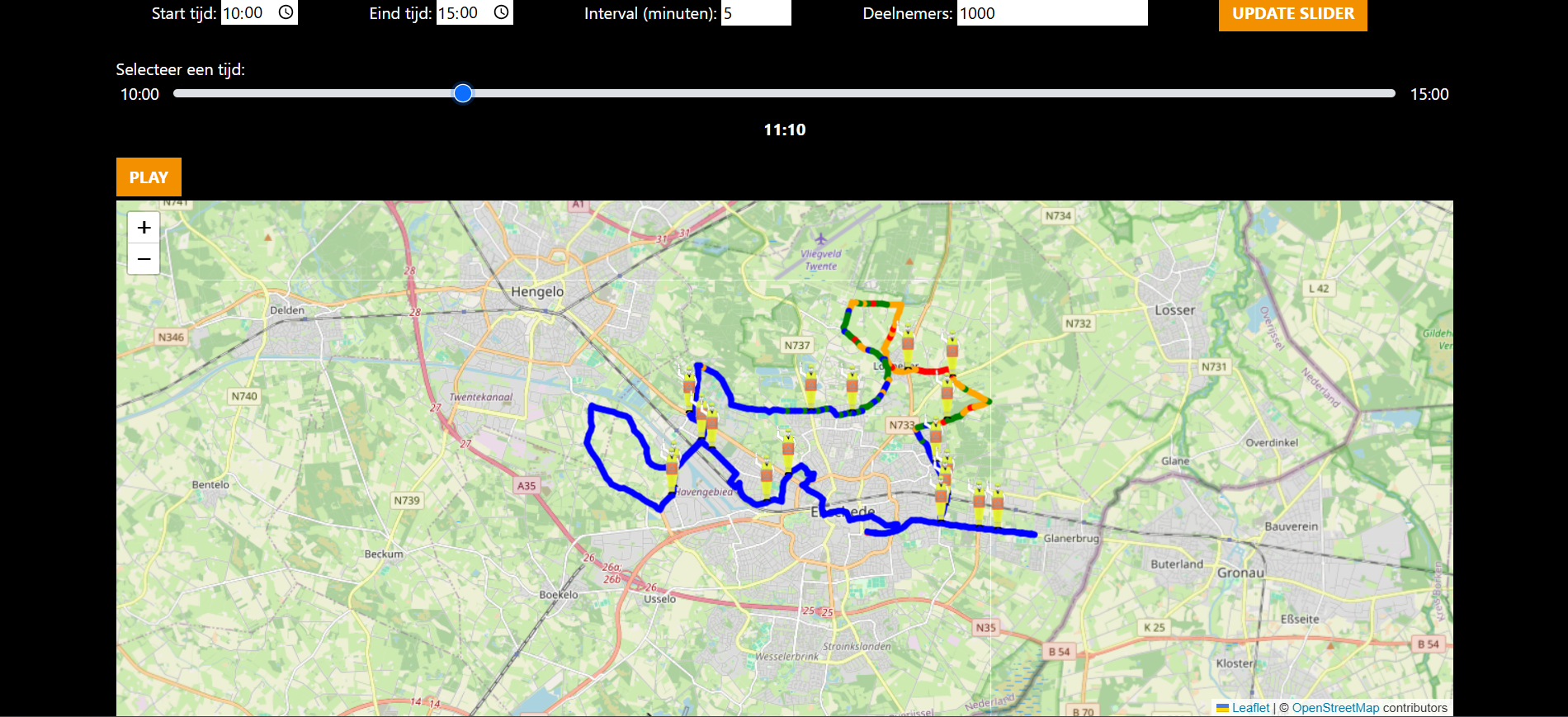Viewport: 1568px width, 717px height.
Task: Click the N739 road shield
Action: click(x=406, y=500)
